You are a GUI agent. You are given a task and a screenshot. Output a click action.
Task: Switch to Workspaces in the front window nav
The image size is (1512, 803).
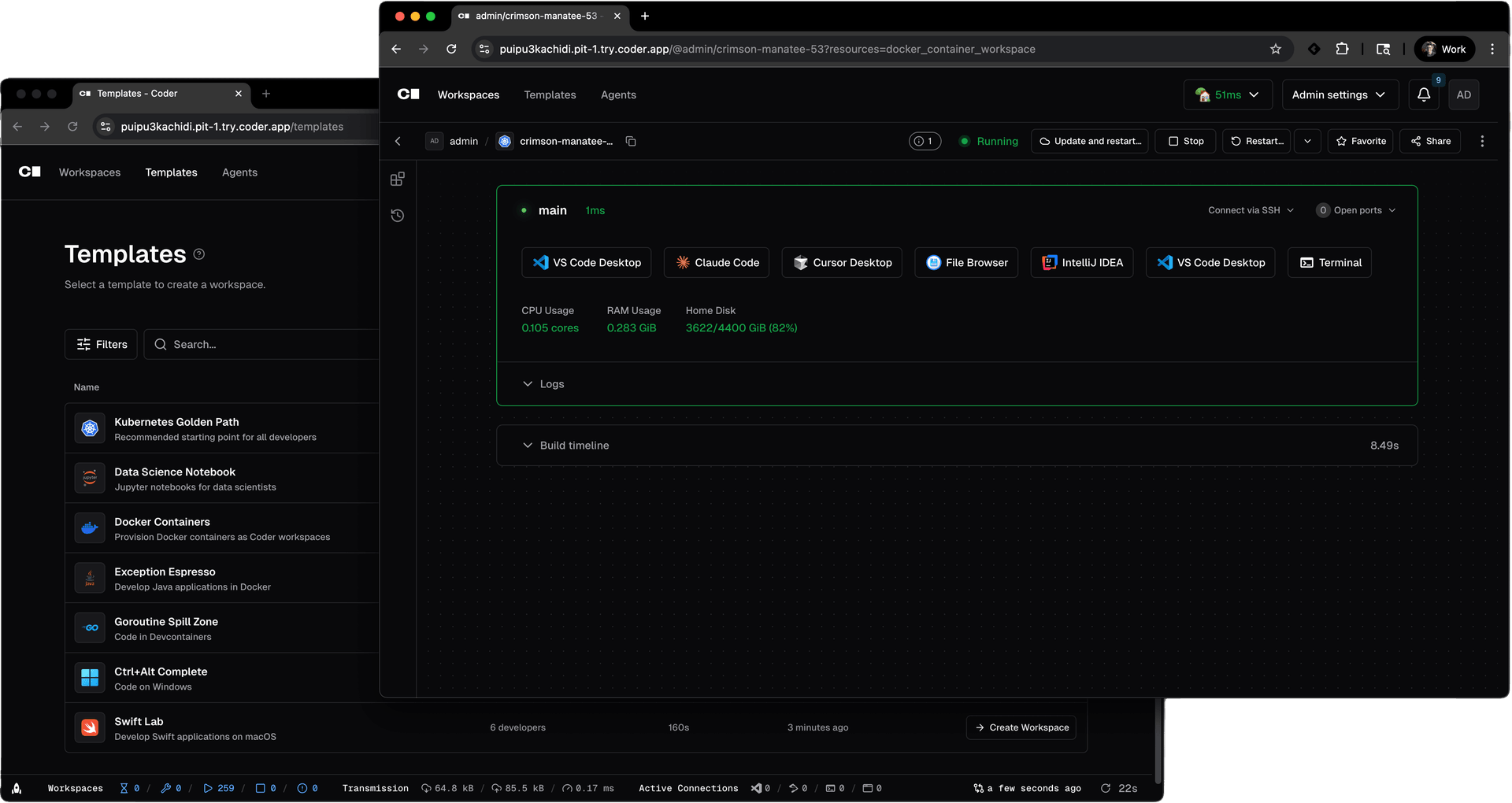pyautogui.click(x=469, y=94)
